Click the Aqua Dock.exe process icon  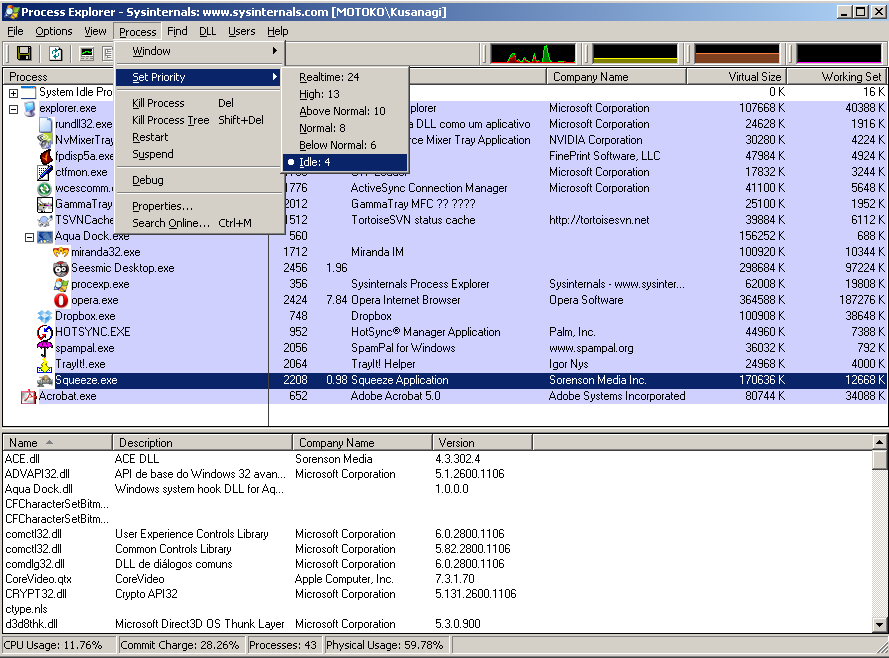pyautogui.click(x=45, y=236)
